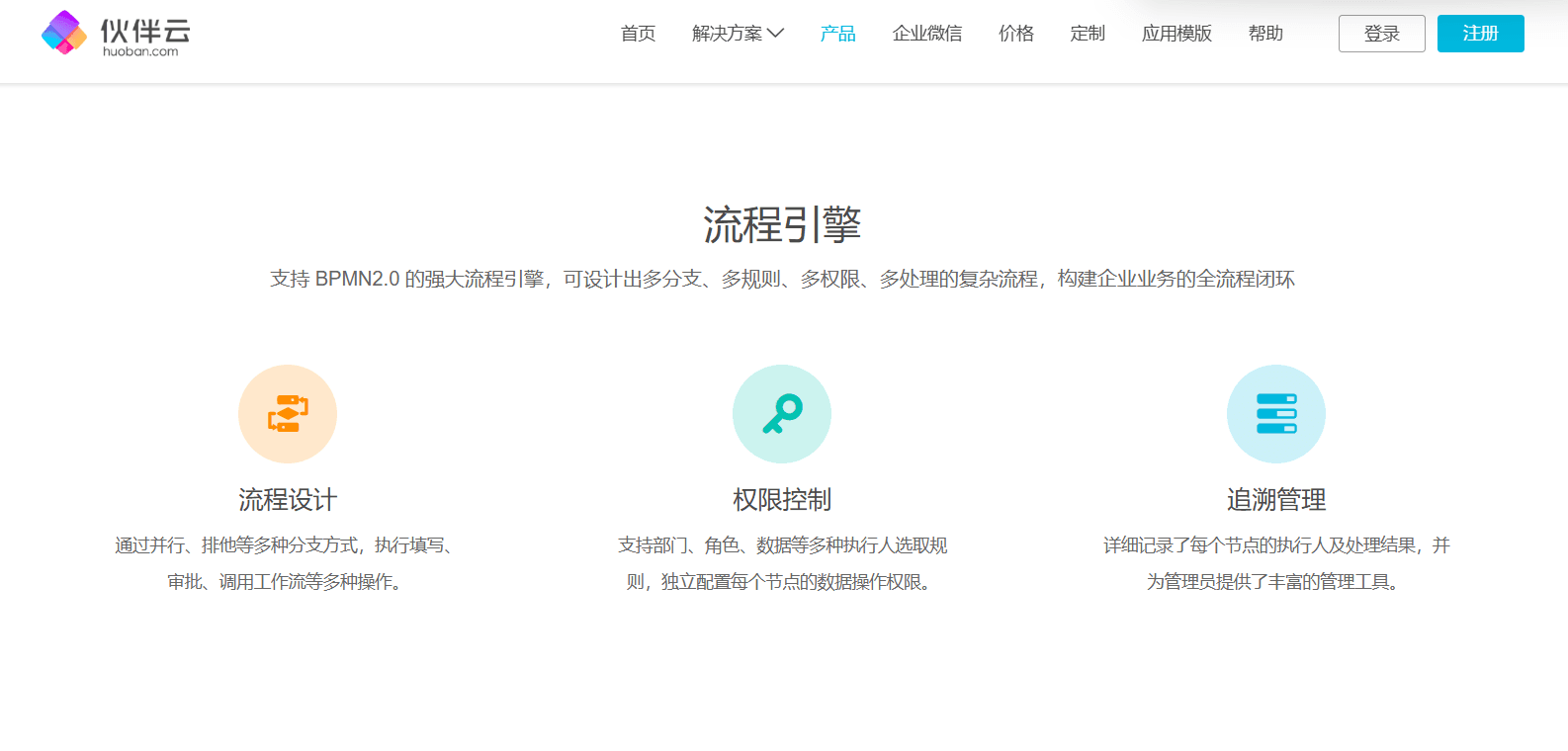Image resolution: width=1568 pixels, height=751 pixels.
Task: Navigate to 定制
Action: pyautogui.click(x=1088, y=34)
